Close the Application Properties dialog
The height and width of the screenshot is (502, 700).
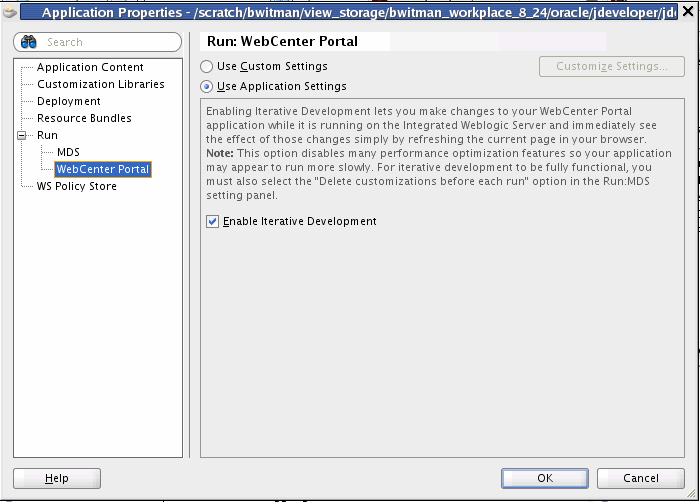coord(688,12)
